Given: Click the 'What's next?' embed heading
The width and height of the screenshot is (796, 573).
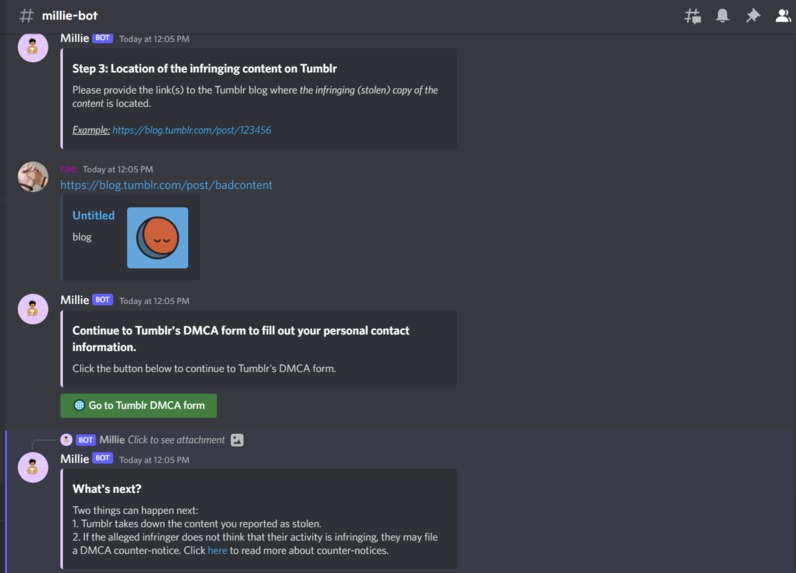Looking at the screenshot, I should click(107, 489).
